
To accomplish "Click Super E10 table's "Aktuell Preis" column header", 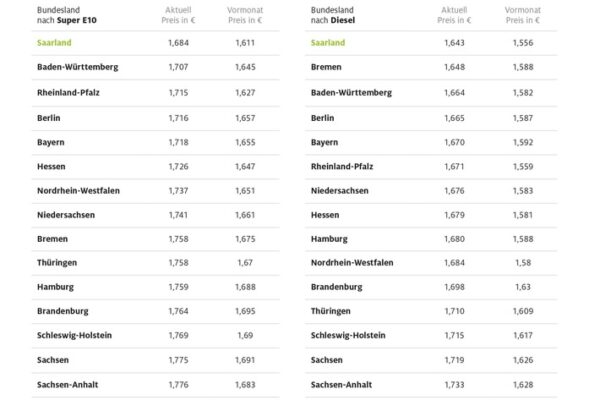I will 178,13.
